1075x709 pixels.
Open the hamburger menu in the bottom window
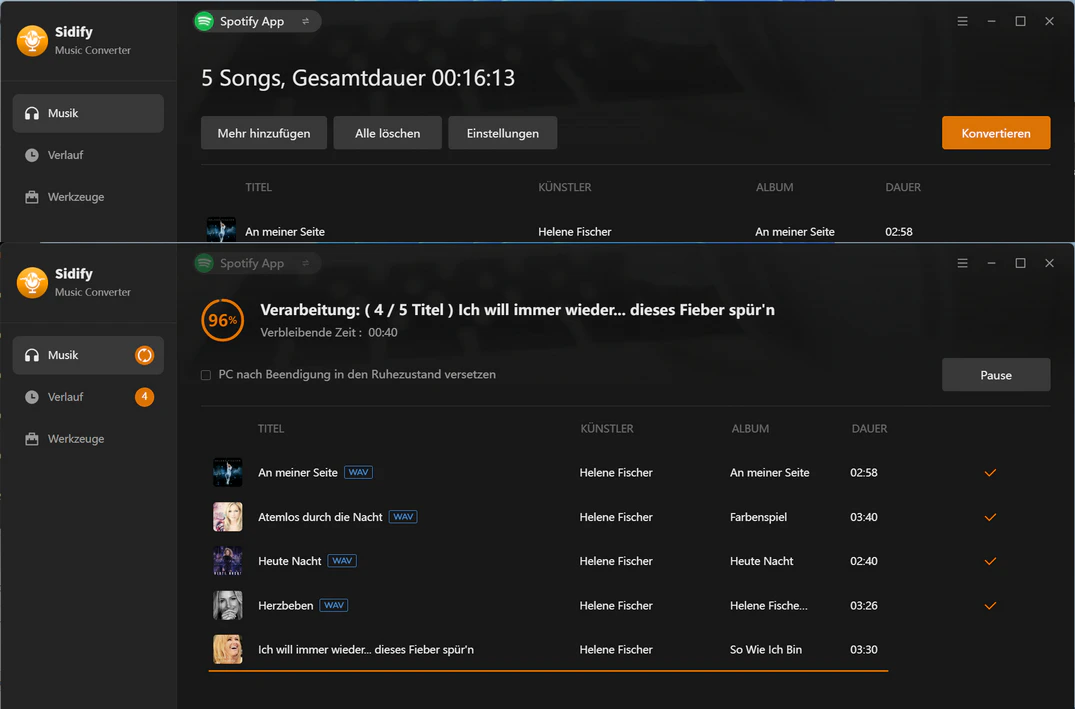pyautogui.click(x=963, y=263)
